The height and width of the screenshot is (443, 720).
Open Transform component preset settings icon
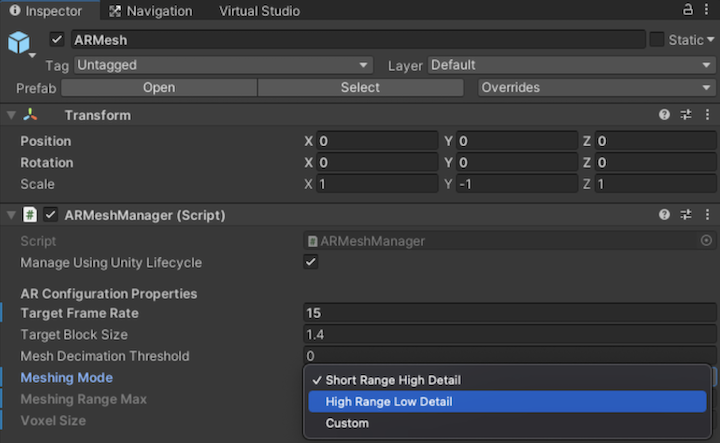click(x=686, y=115)
